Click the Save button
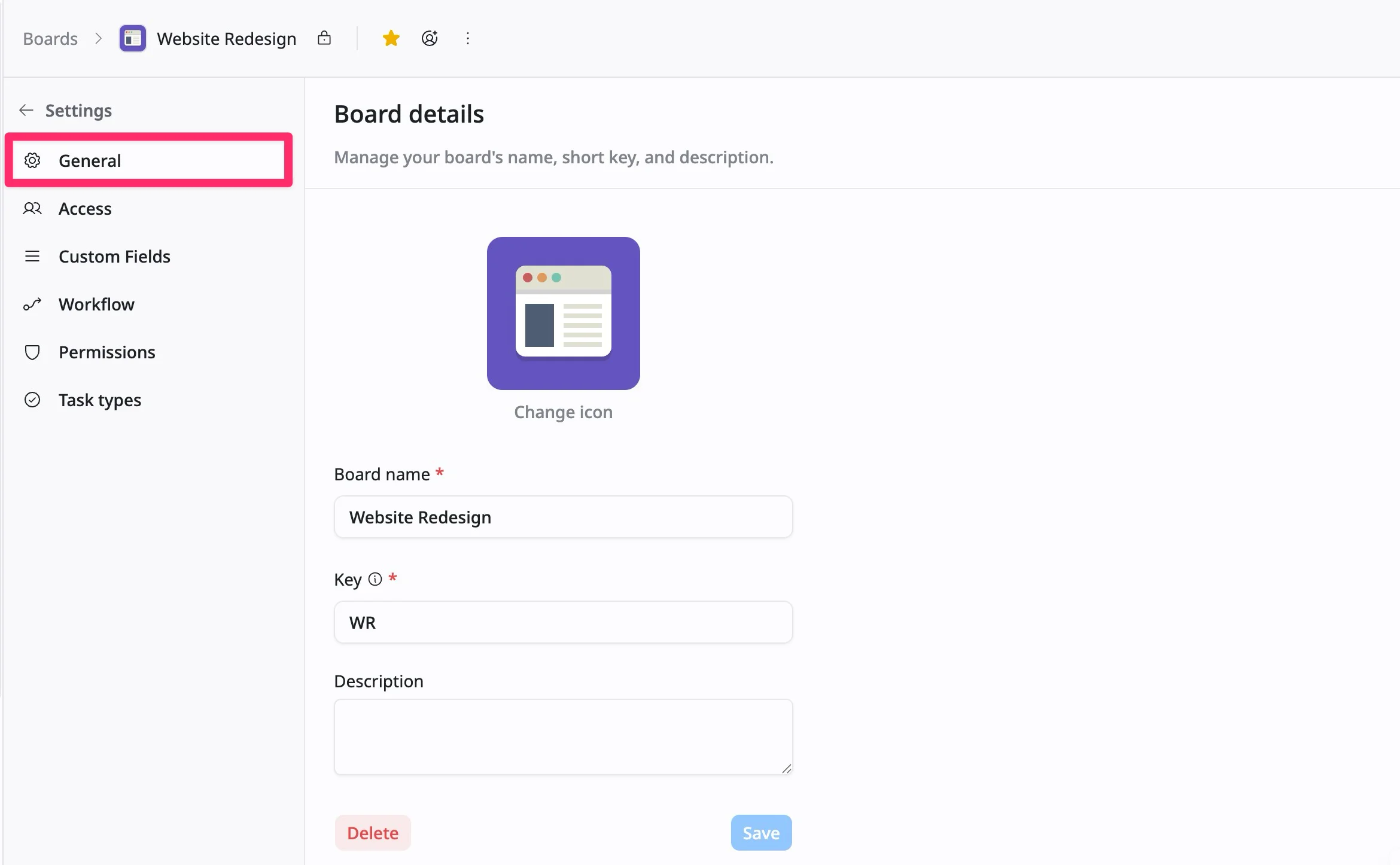Image resolution: width=1400 pixels, height=865 pixels. (x=761, y=833)
